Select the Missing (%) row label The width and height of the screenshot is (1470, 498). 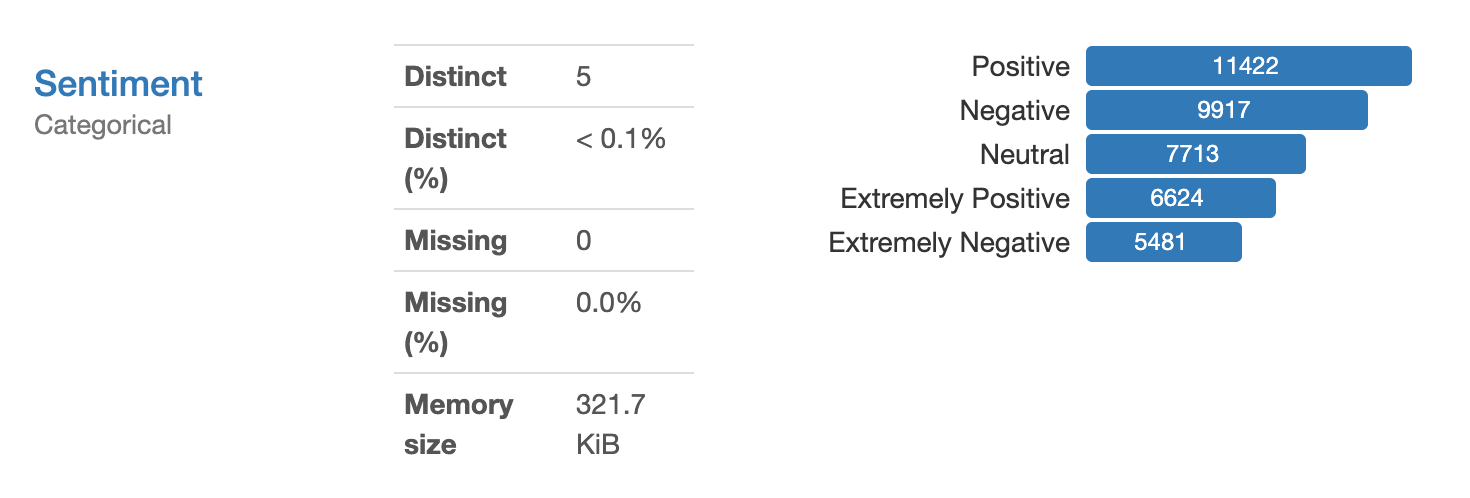455,322
